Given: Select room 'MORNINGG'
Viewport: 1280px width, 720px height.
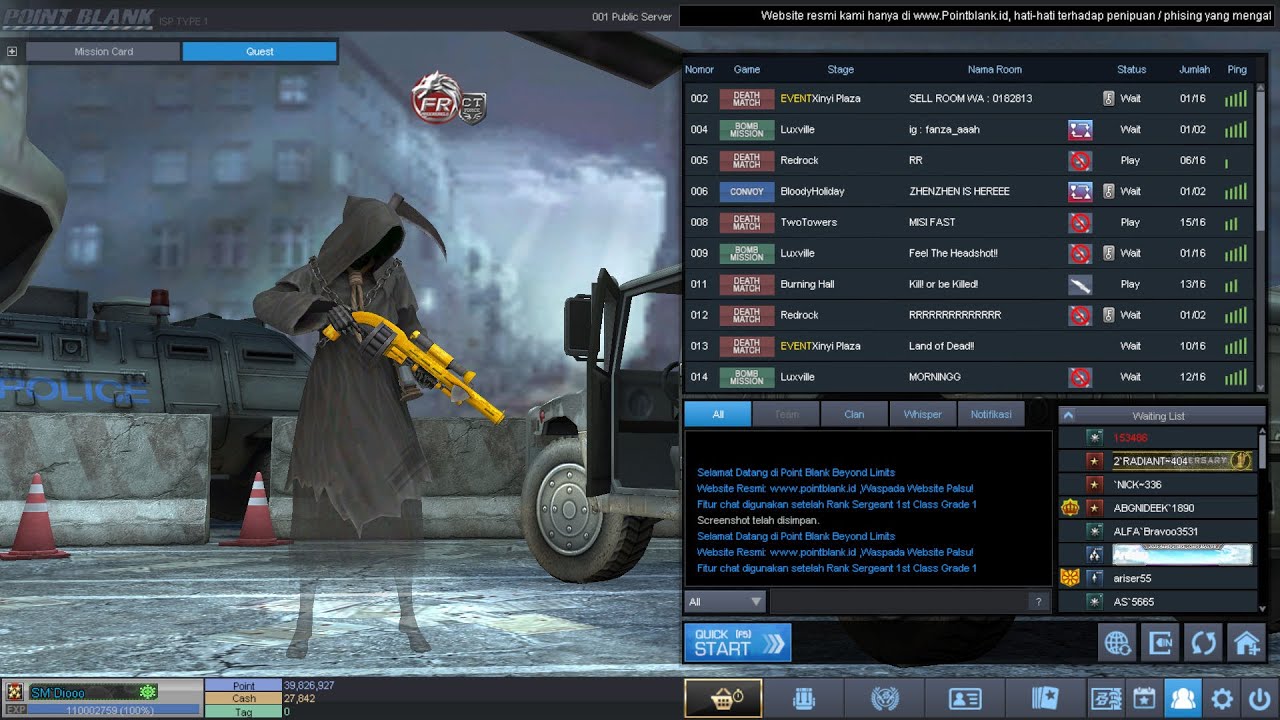Looking at the screenshot, I should tap(968, 377).
